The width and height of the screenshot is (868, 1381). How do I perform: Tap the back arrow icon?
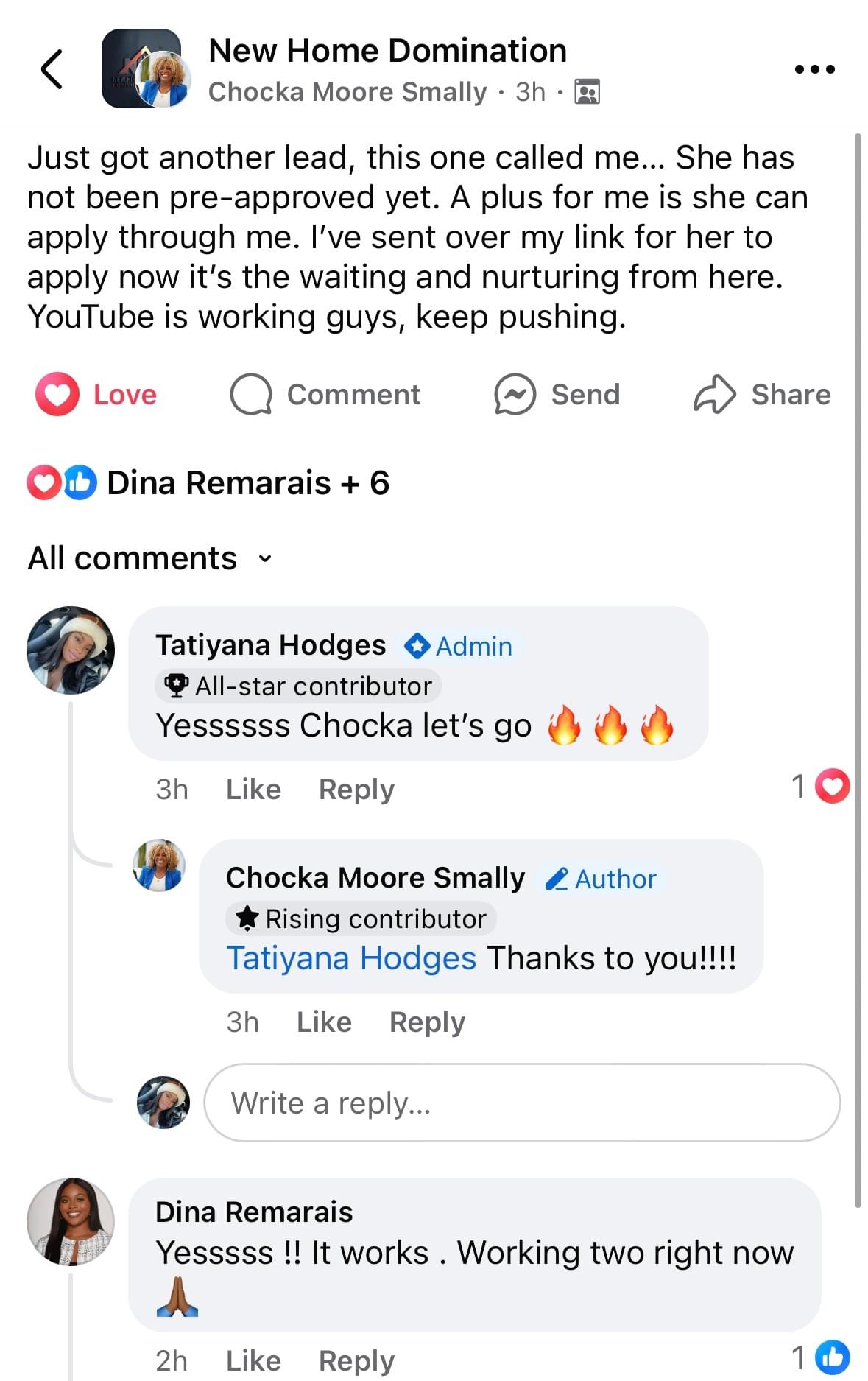52,69
